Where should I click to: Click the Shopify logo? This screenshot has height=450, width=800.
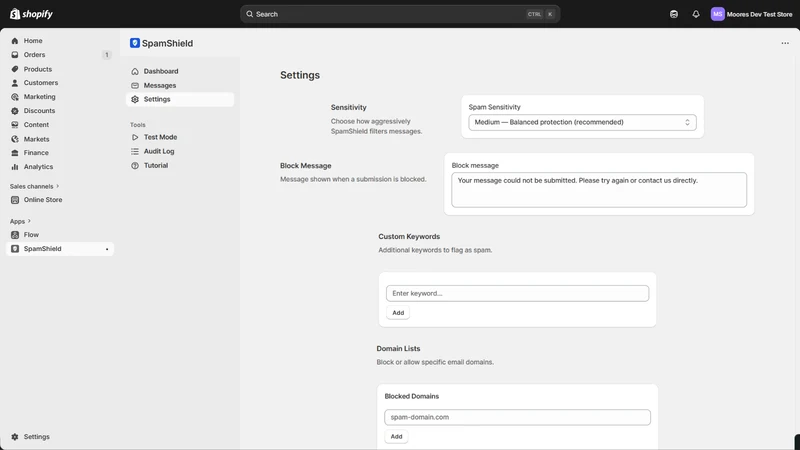(31, 14)
